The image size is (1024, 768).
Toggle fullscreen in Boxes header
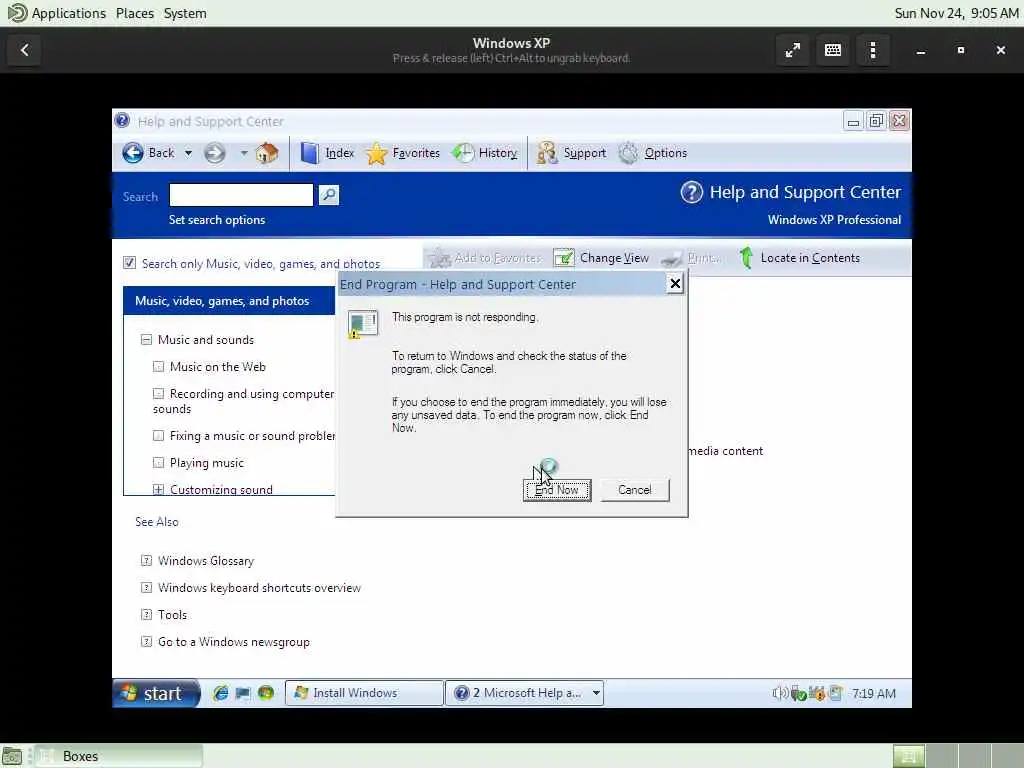click(x=793, y=50)
